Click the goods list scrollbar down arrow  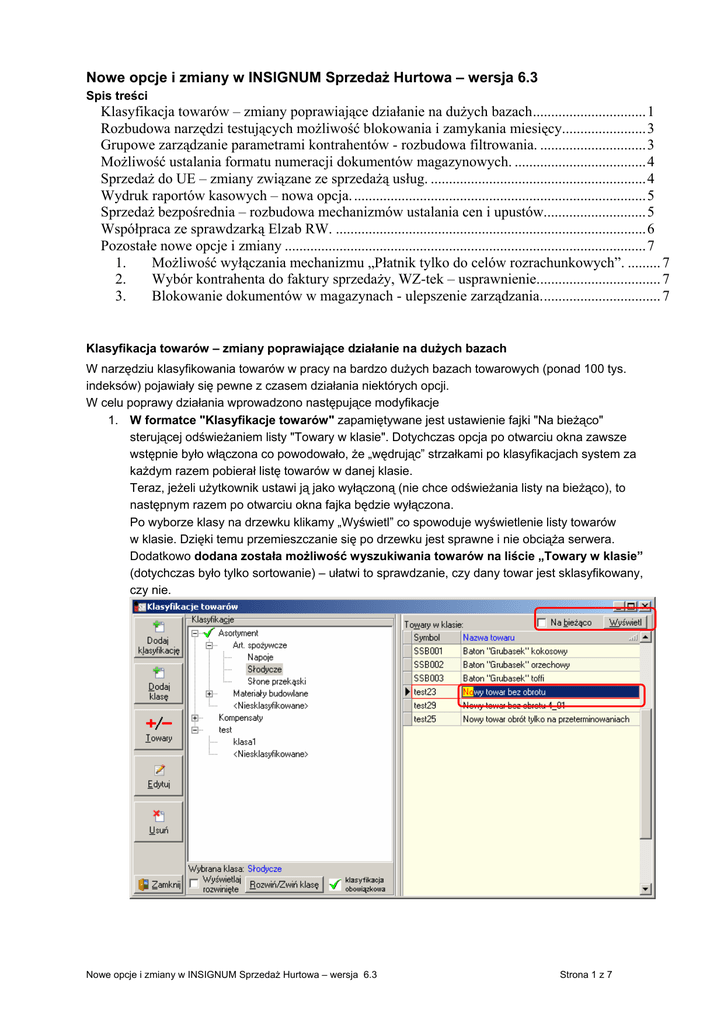pyautogui.click(x=646, y=889)
